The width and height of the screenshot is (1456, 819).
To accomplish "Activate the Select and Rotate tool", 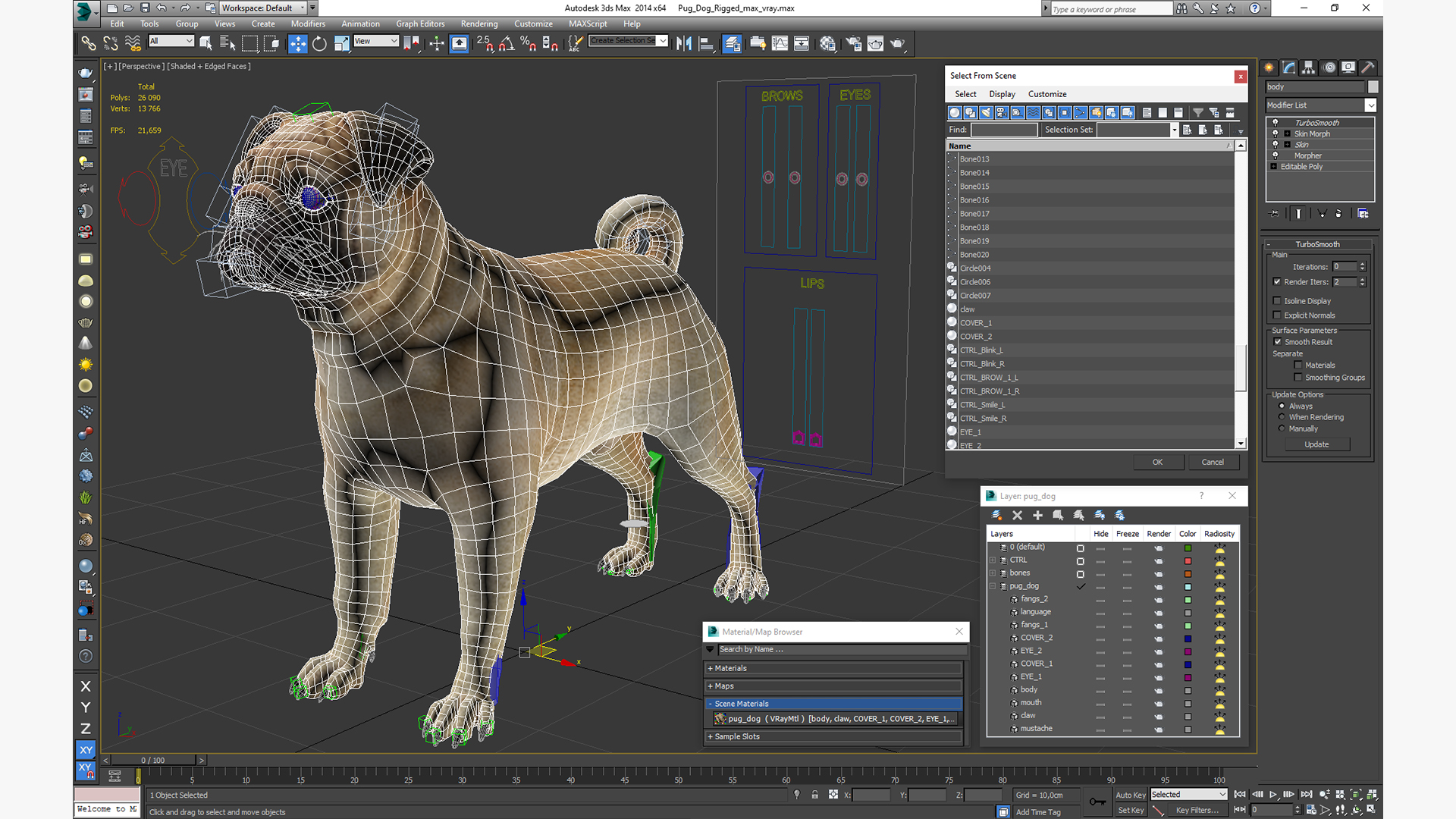I will [x=319, y=44].
